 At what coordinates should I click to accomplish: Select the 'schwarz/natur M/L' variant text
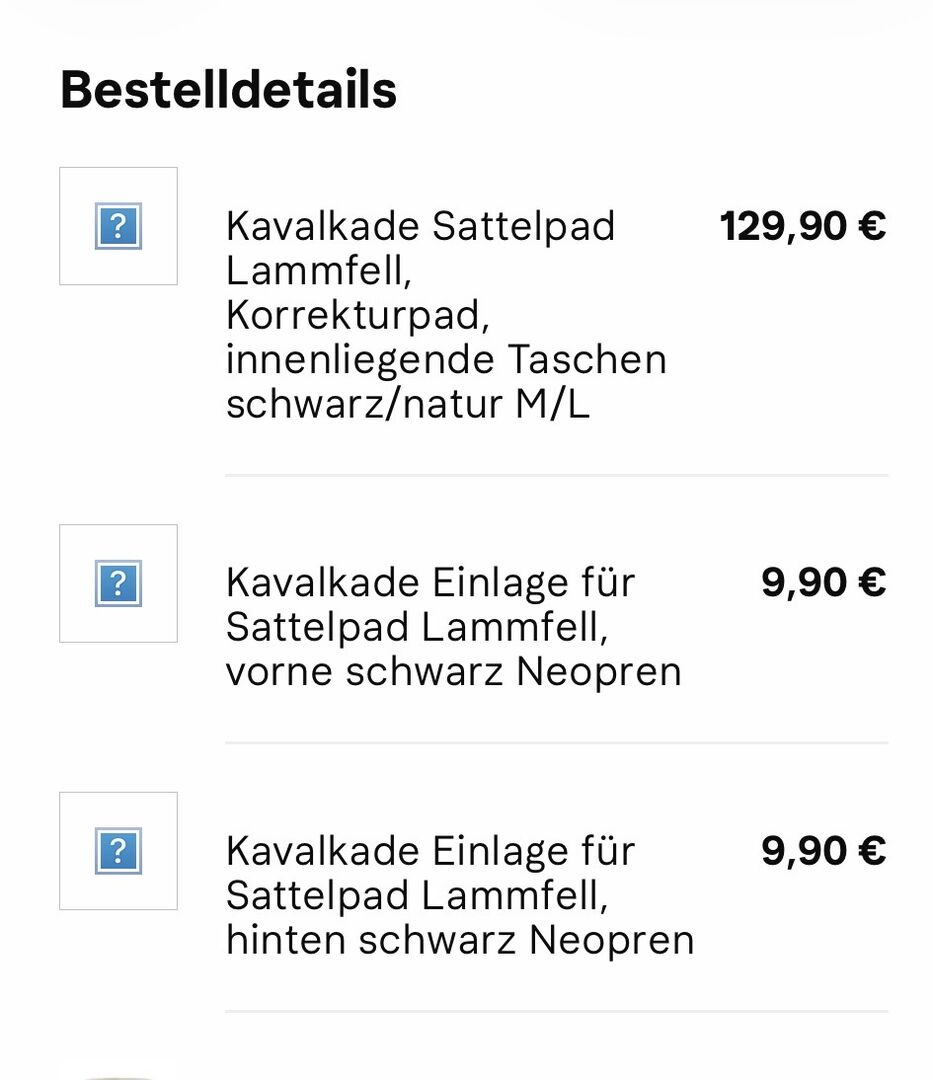coord(407,404)
